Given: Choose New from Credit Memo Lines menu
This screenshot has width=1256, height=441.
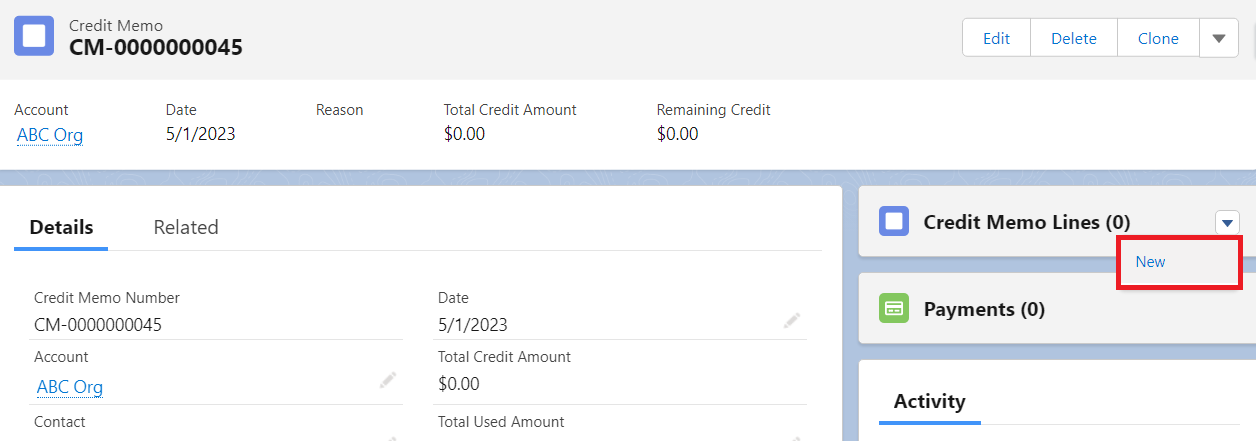Looking at the screenshot, I should 1151,262.
